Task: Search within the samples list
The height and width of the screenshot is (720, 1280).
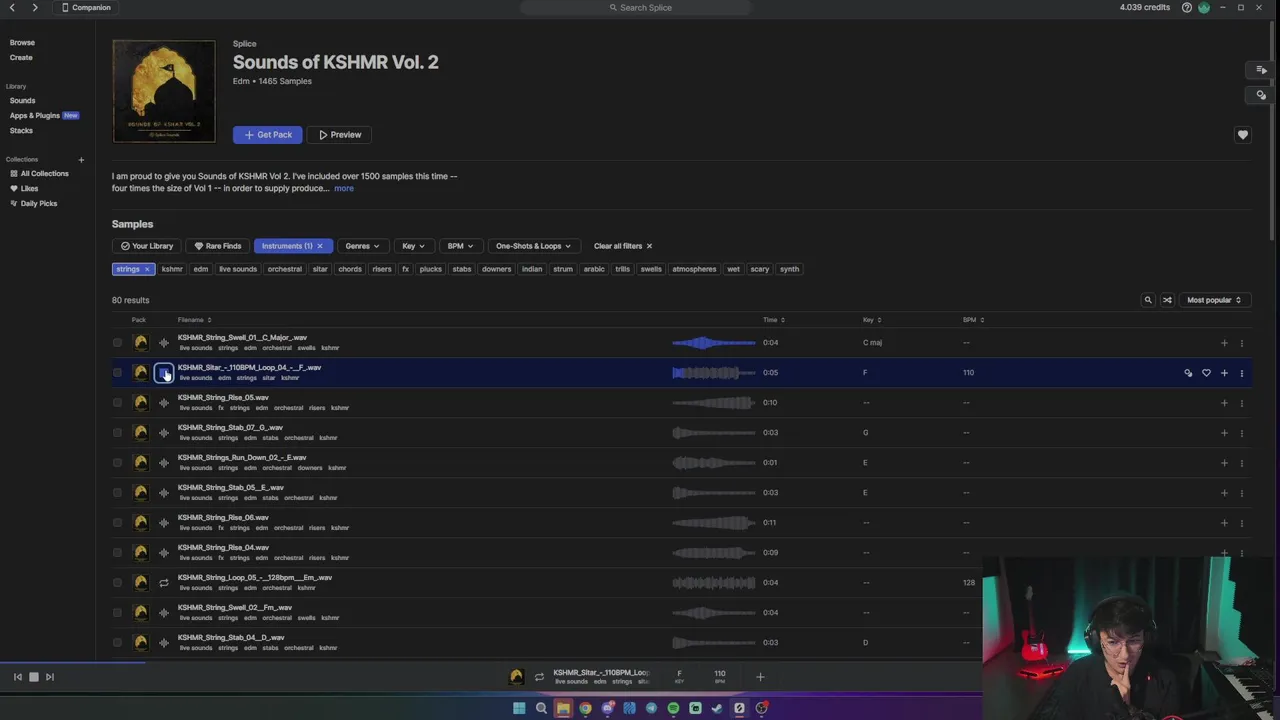Action: (1148, 300)
